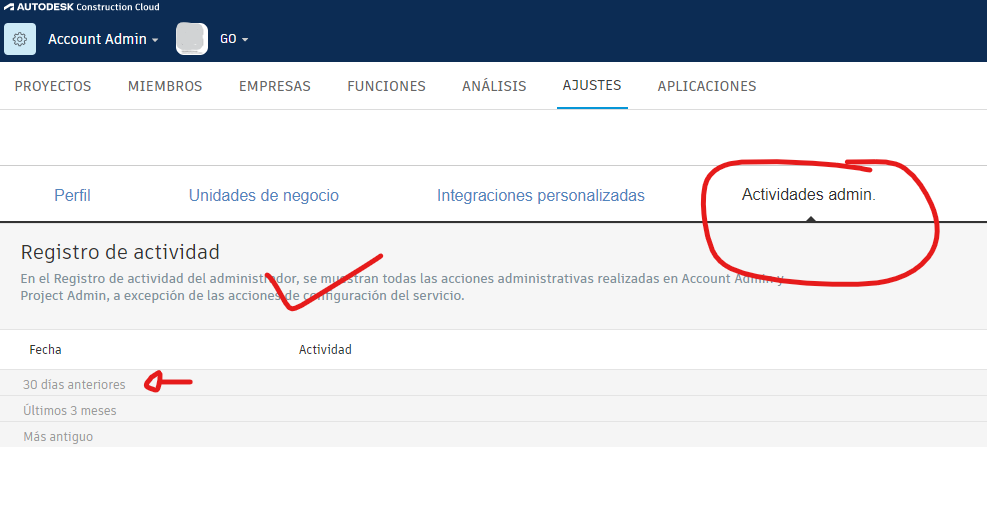Click the Registro de actividad heading
The width and height of the screenshot is (987, 527).
pos(120,252)
